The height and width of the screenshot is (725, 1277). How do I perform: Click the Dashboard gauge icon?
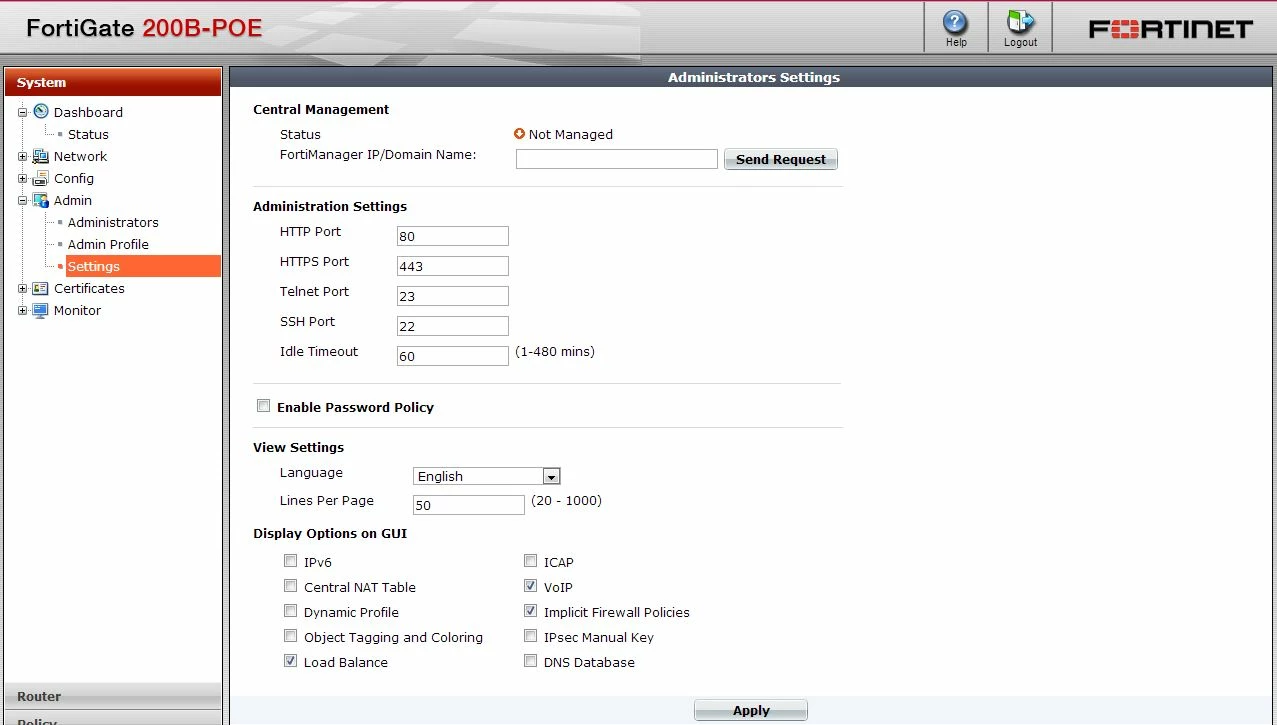click(41, 112)
